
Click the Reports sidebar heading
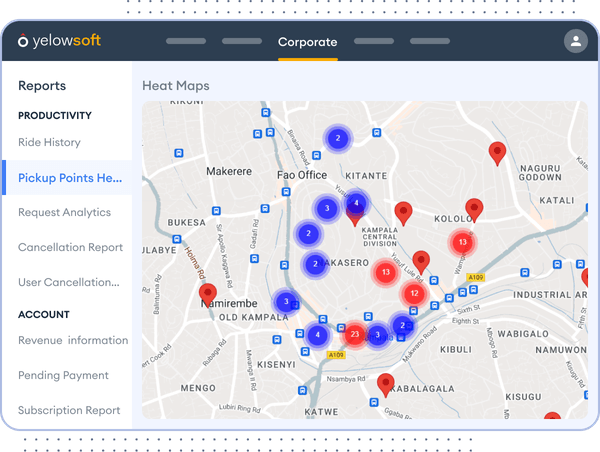tap(42, 85)
